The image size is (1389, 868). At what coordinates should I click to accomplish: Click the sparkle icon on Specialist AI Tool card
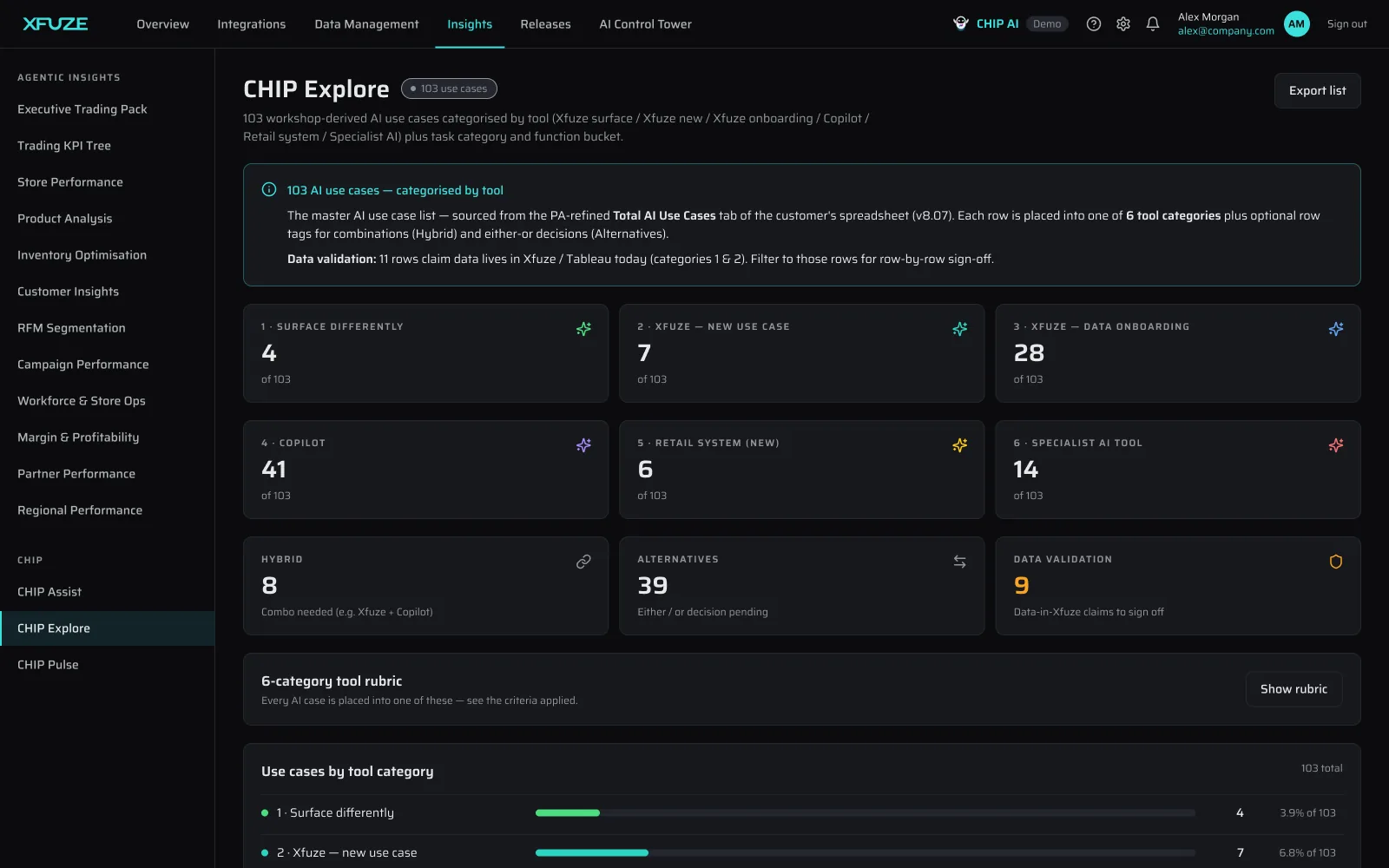[1336, 445]
